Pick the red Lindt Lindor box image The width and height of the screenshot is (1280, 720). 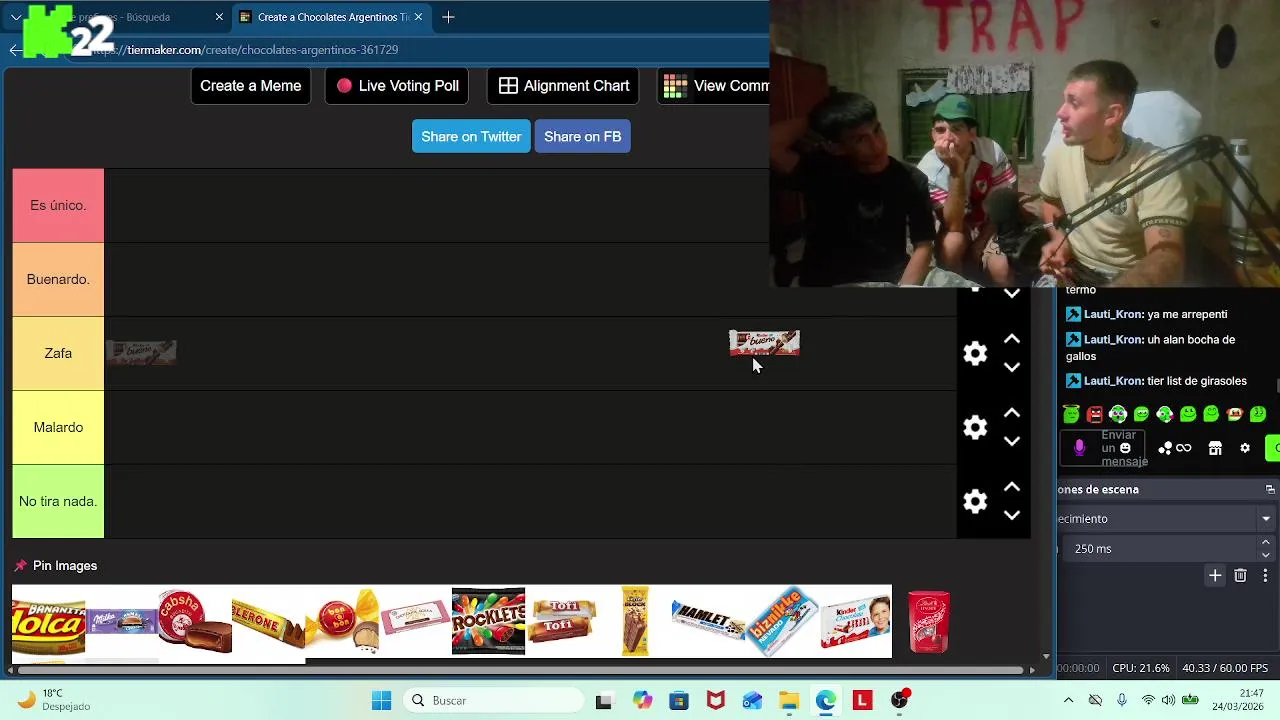point(929,622)
